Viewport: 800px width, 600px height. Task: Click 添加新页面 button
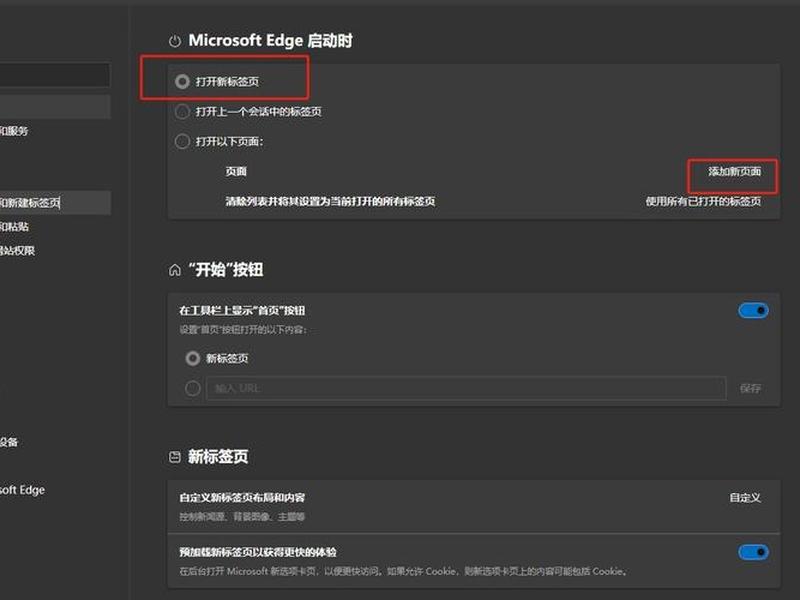(x=734, y=171)
